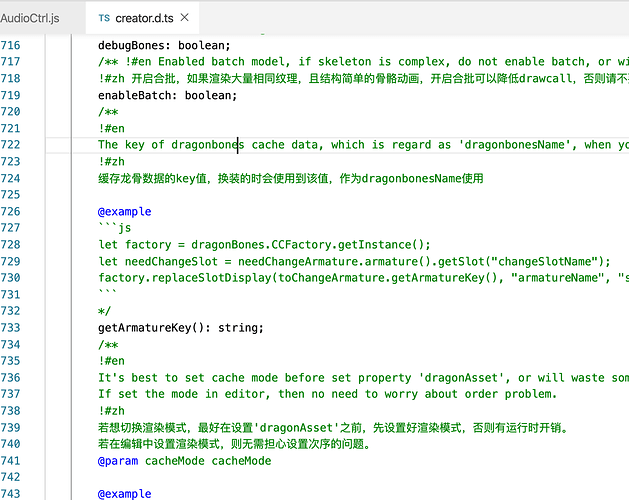The height and width of the screenshot is (500, 629).
Task: Click the '!#en' marker on line 721
Action: [x=112, y=128]
